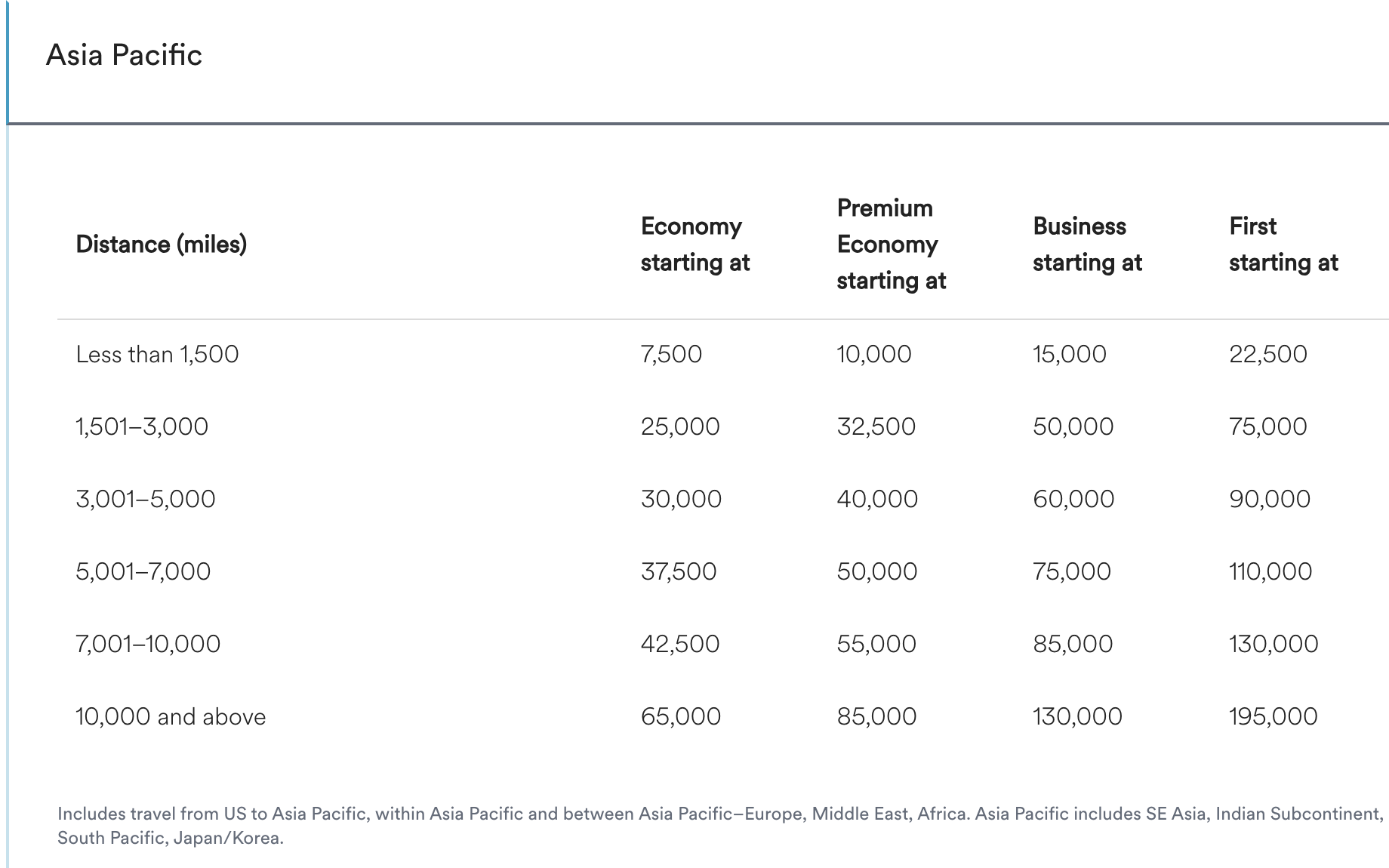Click the footnote about Asia Pacific travel
Viewport: 1389px width, 868px height.
720,826
